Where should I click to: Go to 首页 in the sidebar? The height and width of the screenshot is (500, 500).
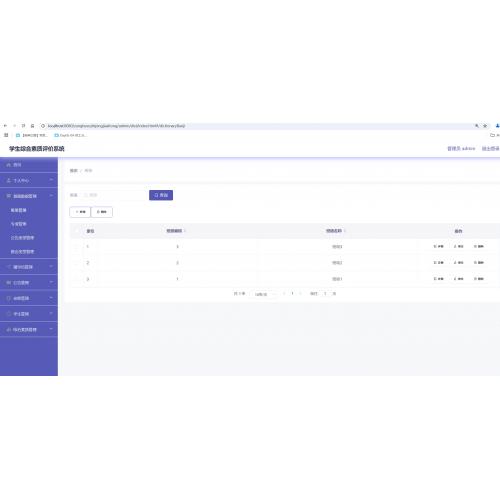[29, 165]
